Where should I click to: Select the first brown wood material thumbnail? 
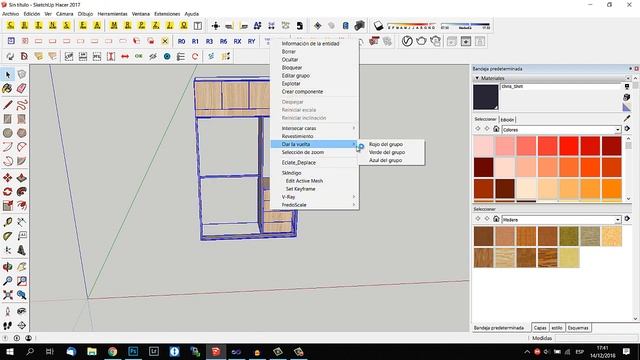coord(484,236)
